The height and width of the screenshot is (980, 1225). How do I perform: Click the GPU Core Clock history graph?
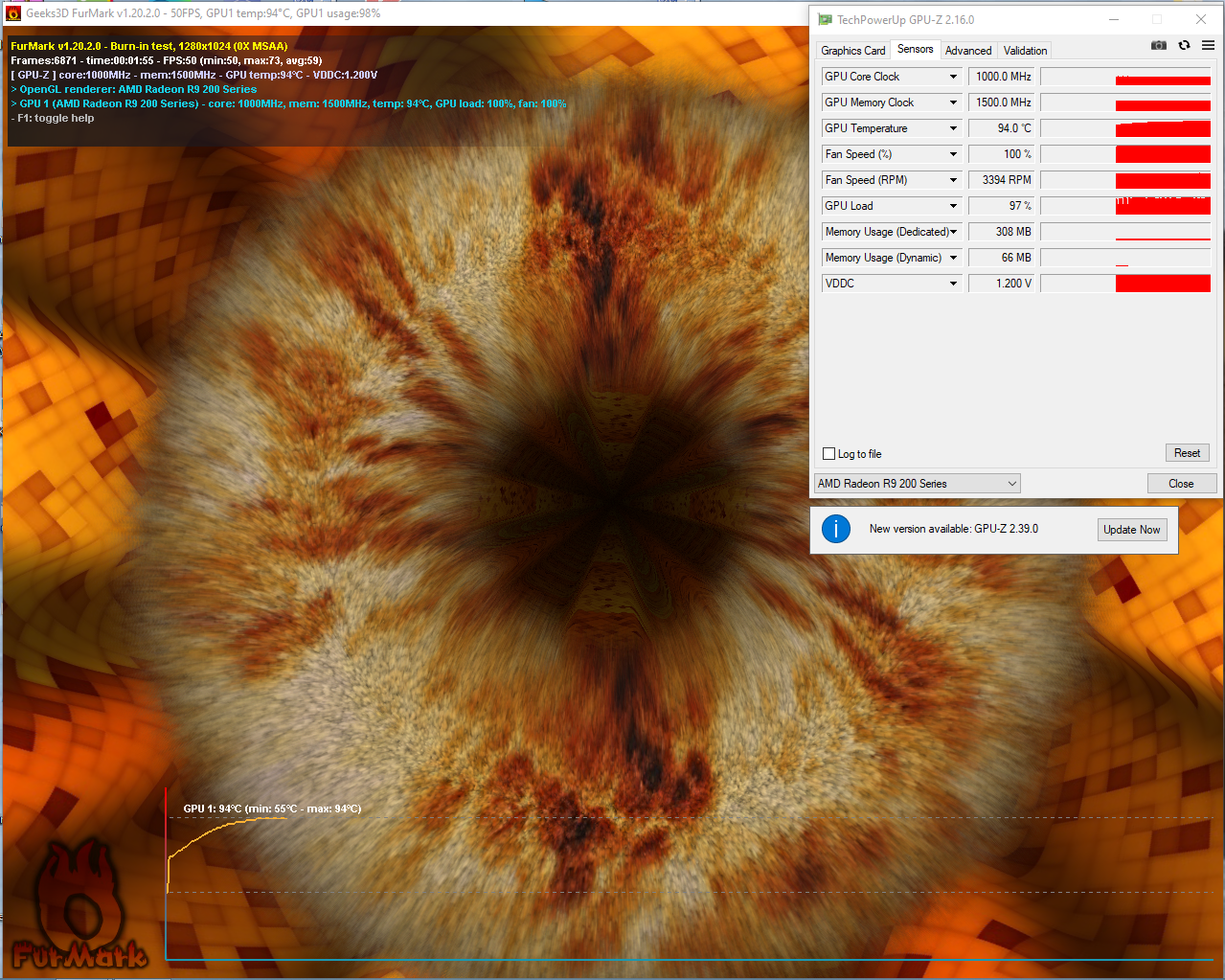1125,77
